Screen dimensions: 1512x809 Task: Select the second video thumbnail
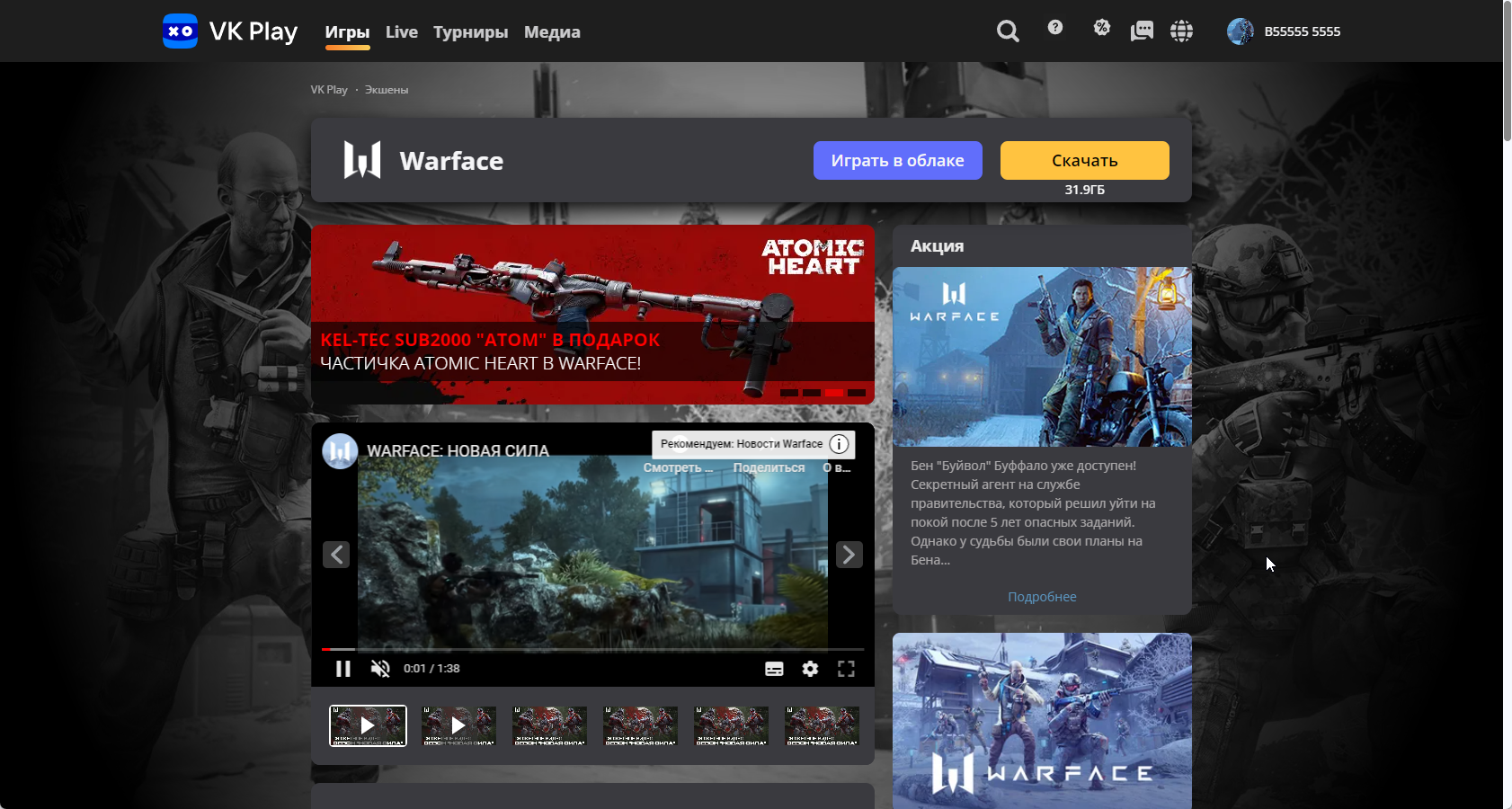click(458, 725)
